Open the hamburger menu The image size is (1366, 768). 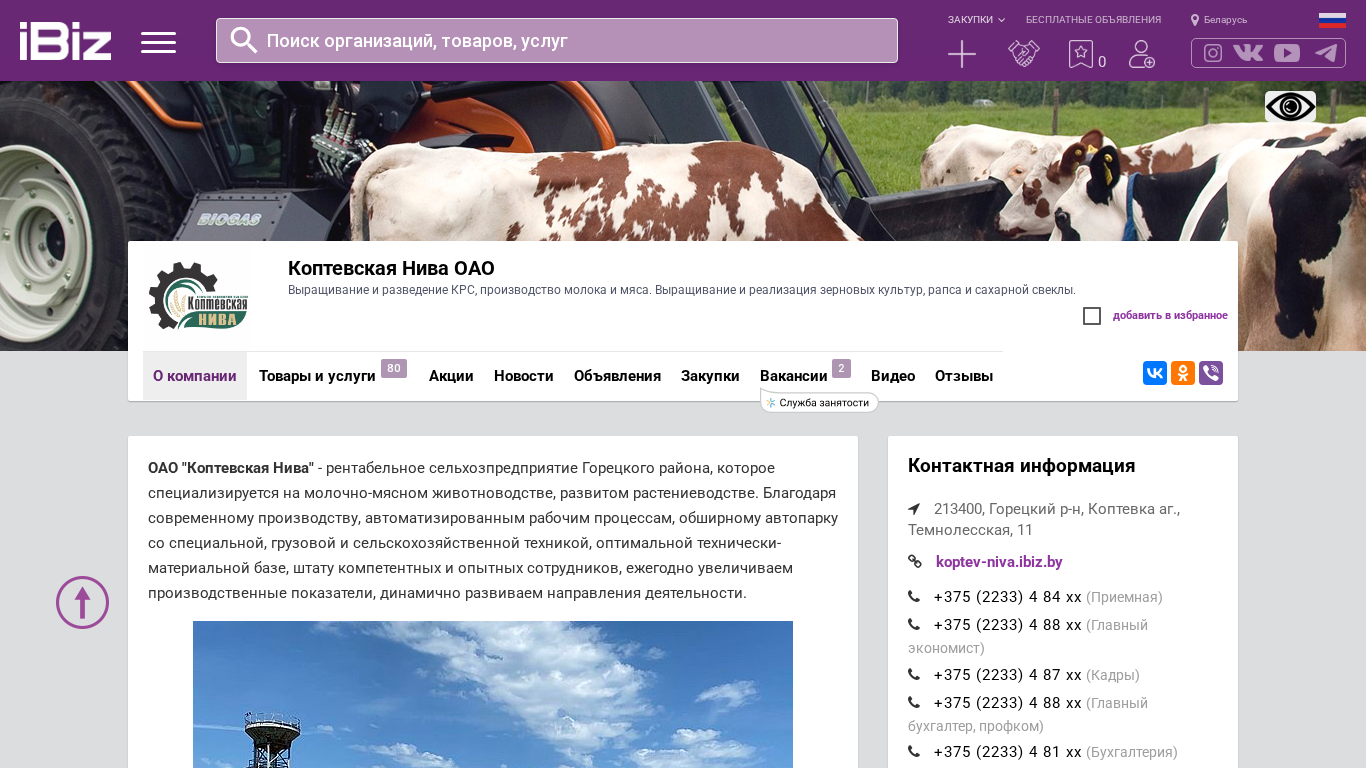coord(158,42)
